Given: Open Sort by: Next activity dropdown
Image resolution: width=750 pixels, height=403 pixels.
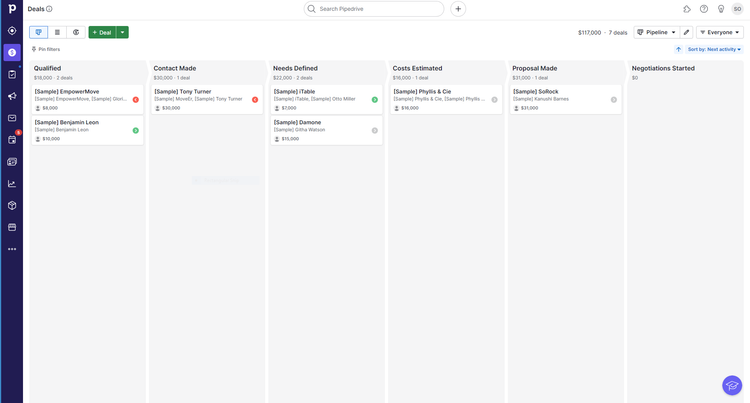Looking at the screenshot, I should tap(714, 49).
